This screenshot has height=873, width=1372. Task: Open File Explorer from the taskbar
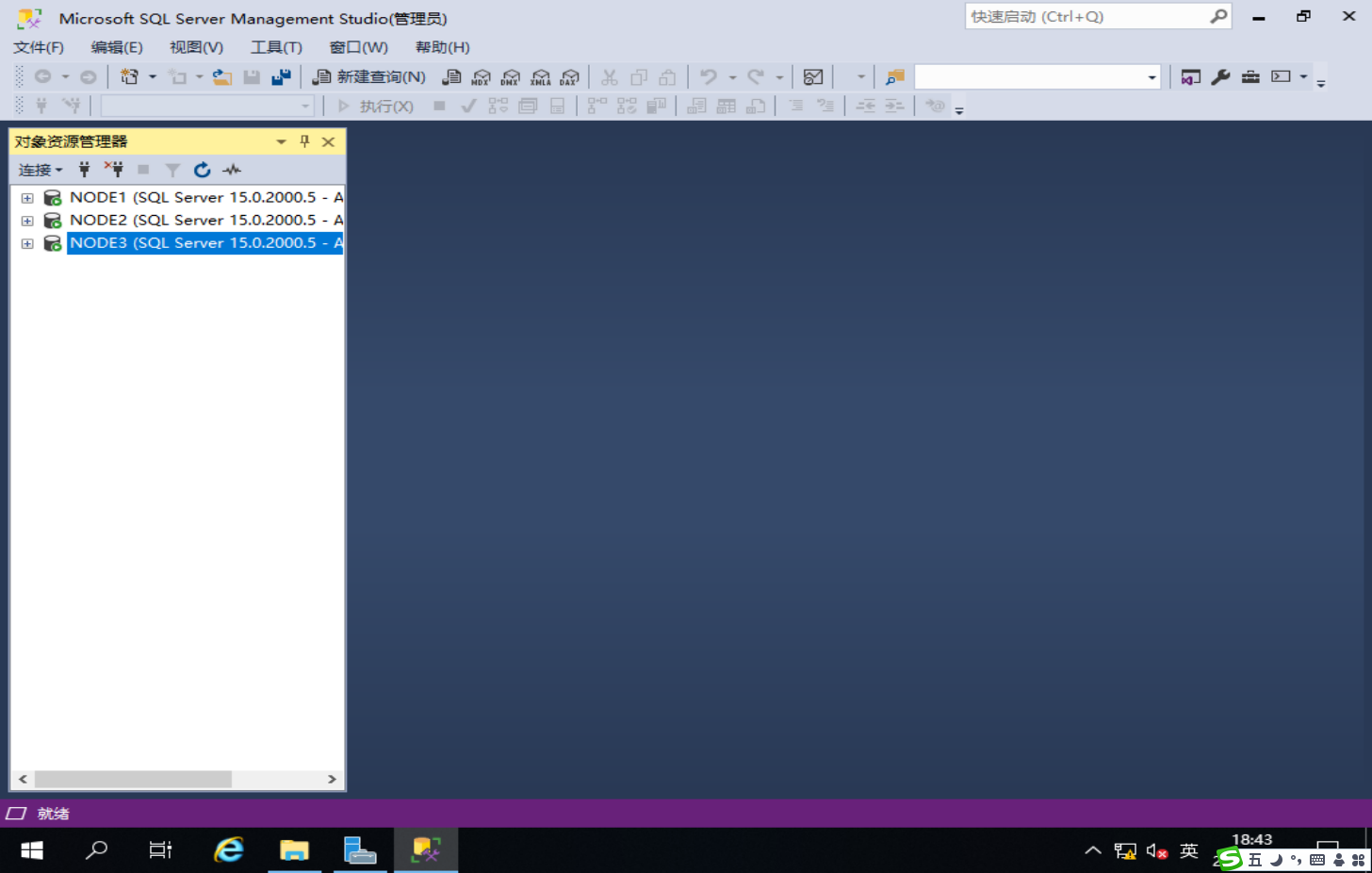294,850
